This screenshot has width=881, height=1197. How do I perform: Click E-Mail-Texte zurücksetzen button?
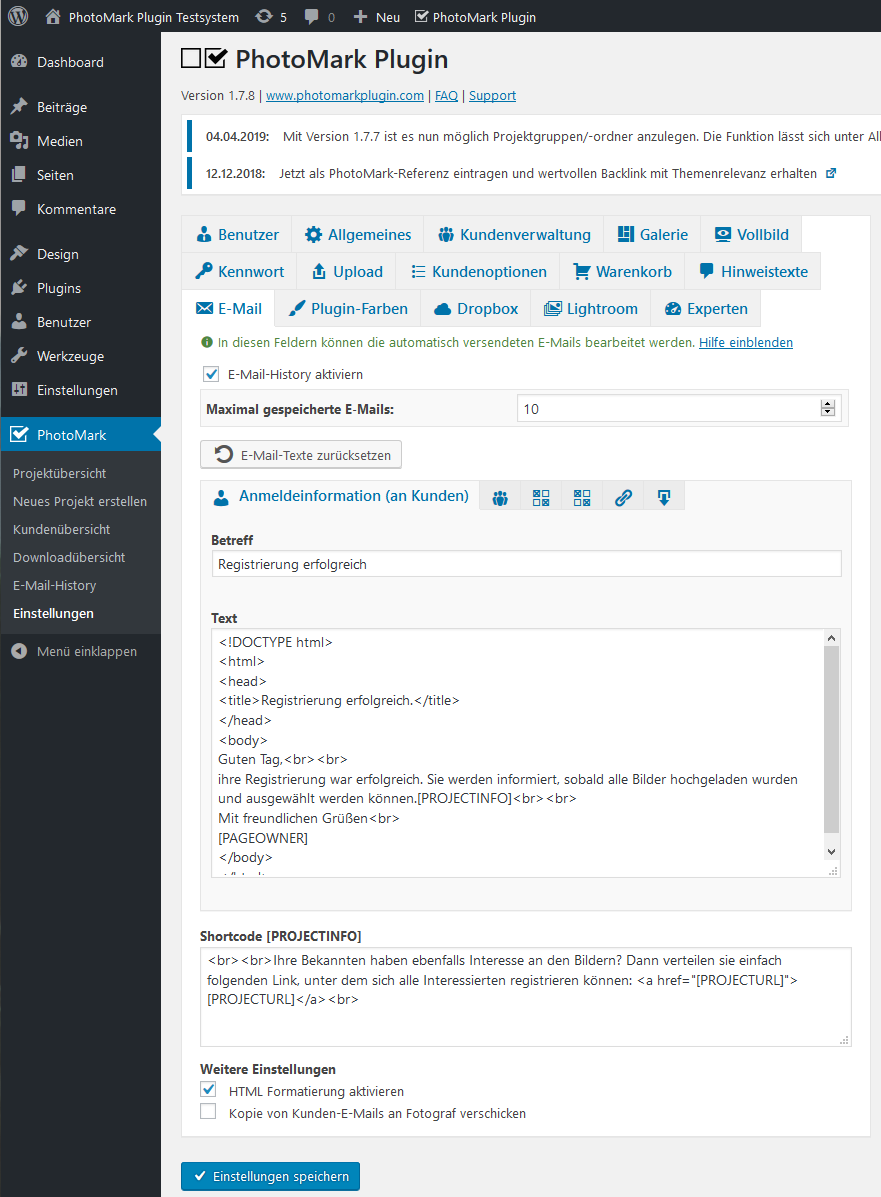click(x=302, y=455)
